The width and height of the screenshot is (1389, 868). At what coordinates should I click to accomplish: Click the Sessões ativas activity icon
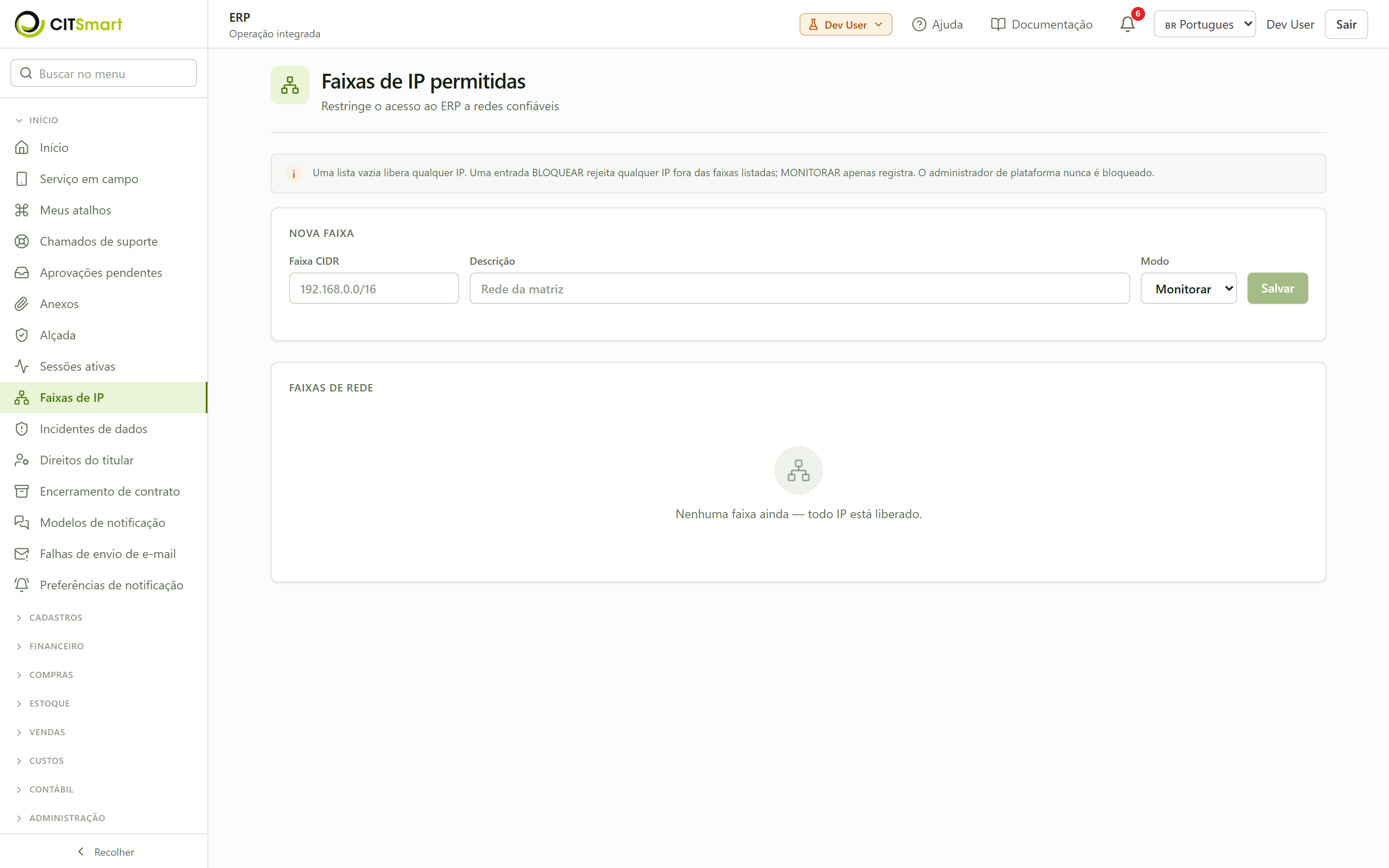coord(22,366)
